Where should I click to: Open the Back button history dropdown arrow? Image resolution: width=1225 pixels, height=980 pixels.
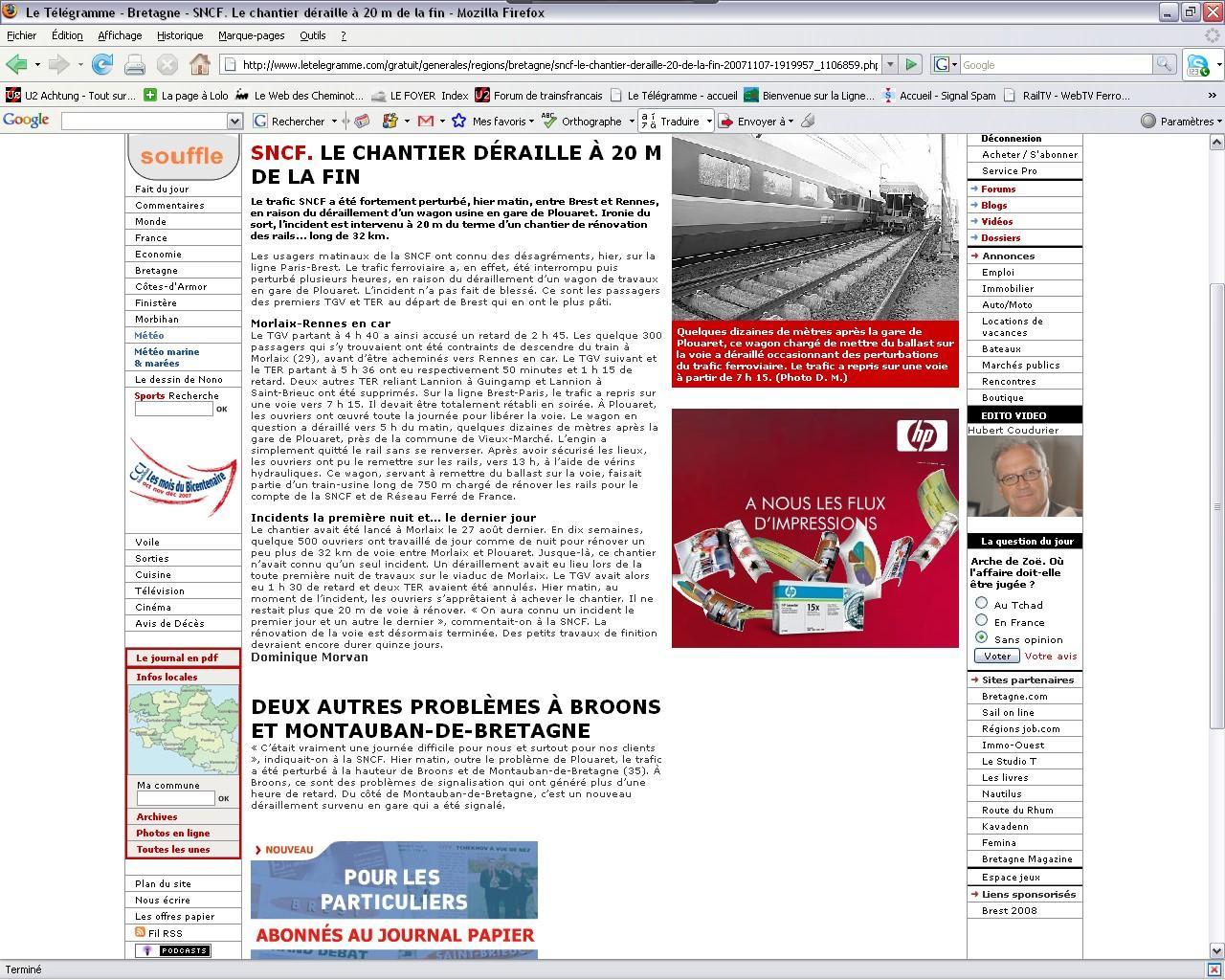pyautogui.click(x=37, y=65)
